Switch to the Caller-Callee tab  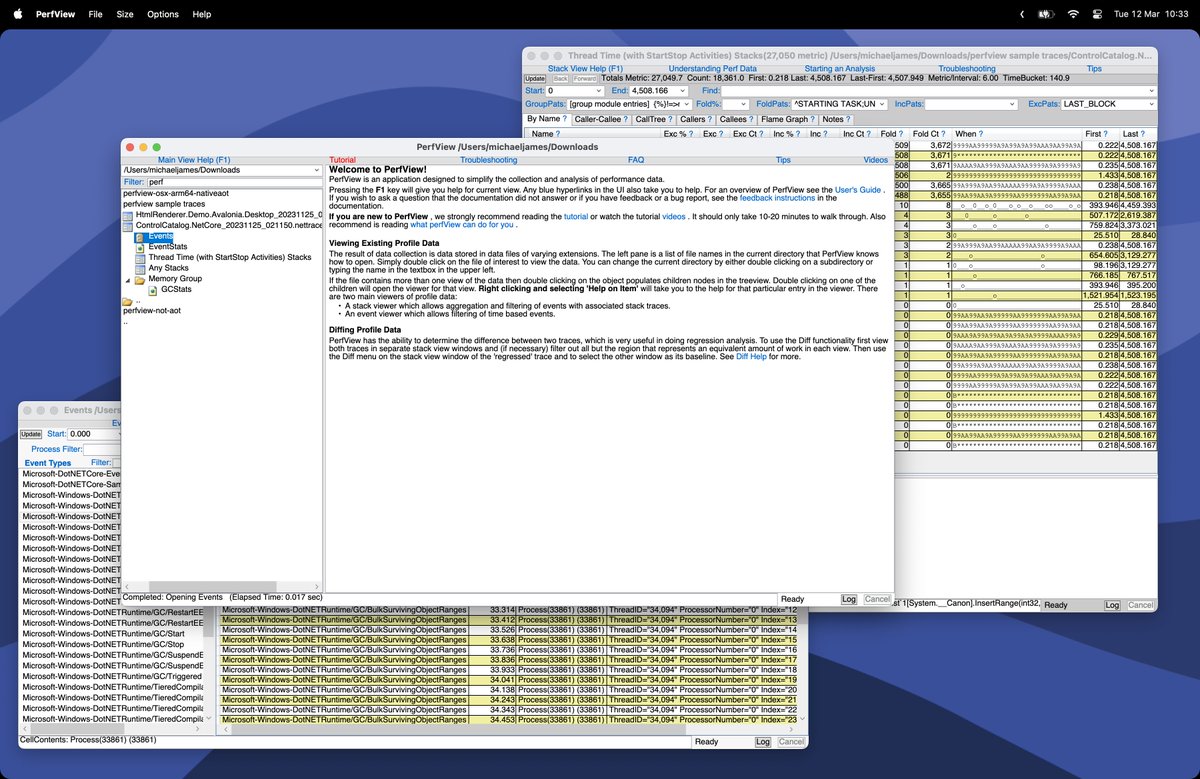tap(601, 119)
